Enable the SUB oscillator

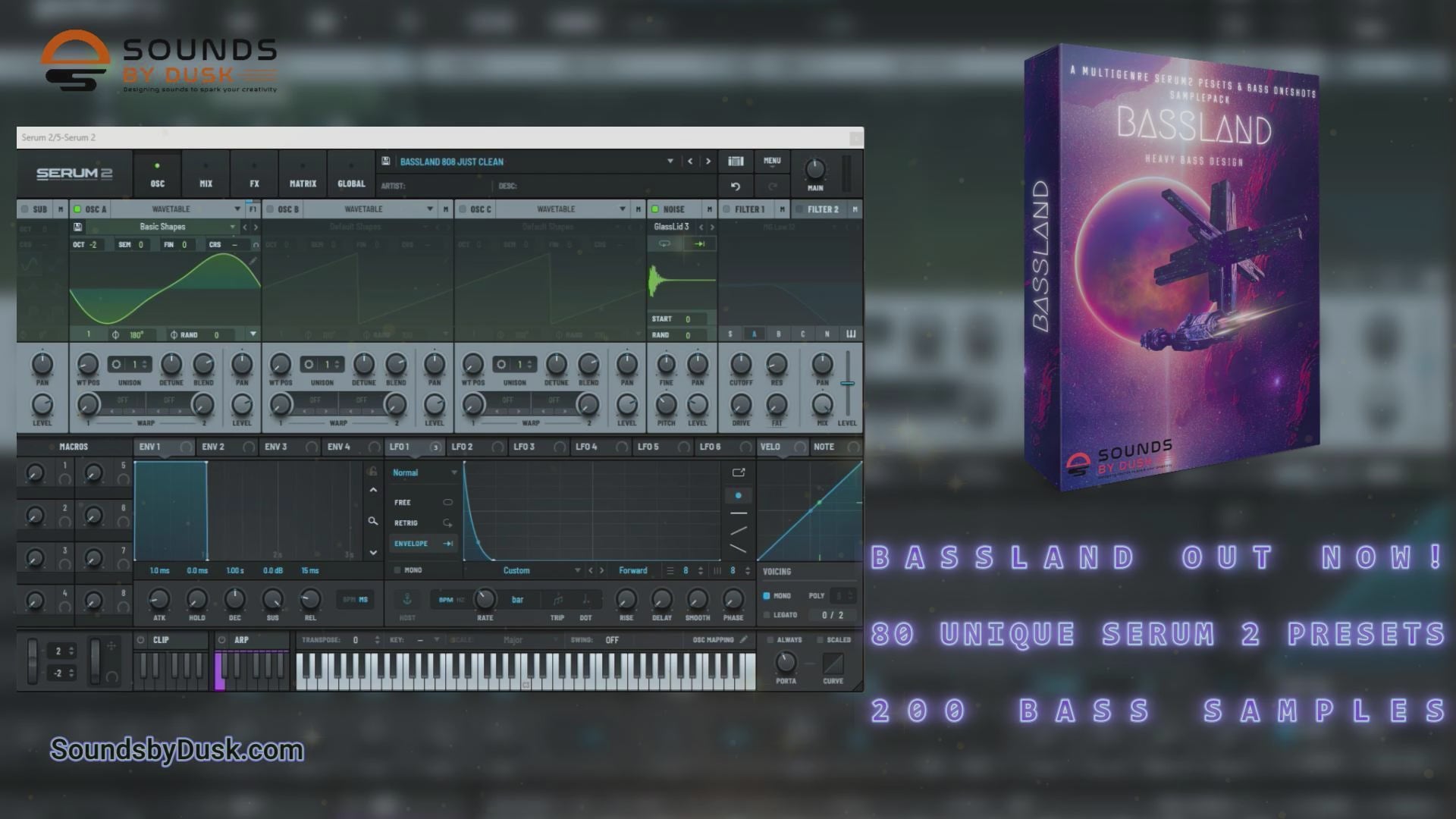tap(24, 209)
